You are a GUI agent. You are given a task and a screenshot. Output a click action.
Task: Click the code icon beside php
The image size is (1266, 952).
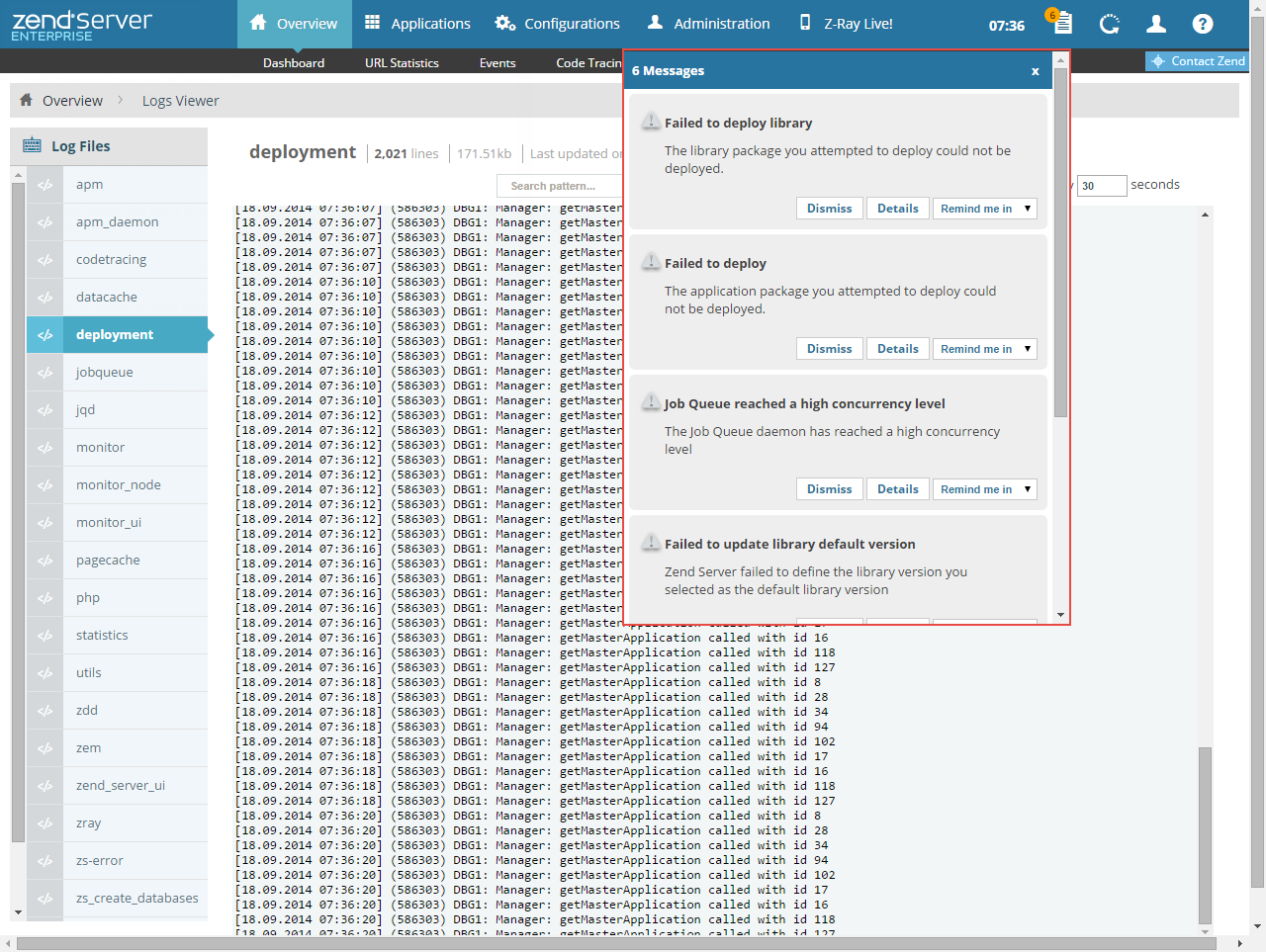pyautogui.click(x=45, y=598)
